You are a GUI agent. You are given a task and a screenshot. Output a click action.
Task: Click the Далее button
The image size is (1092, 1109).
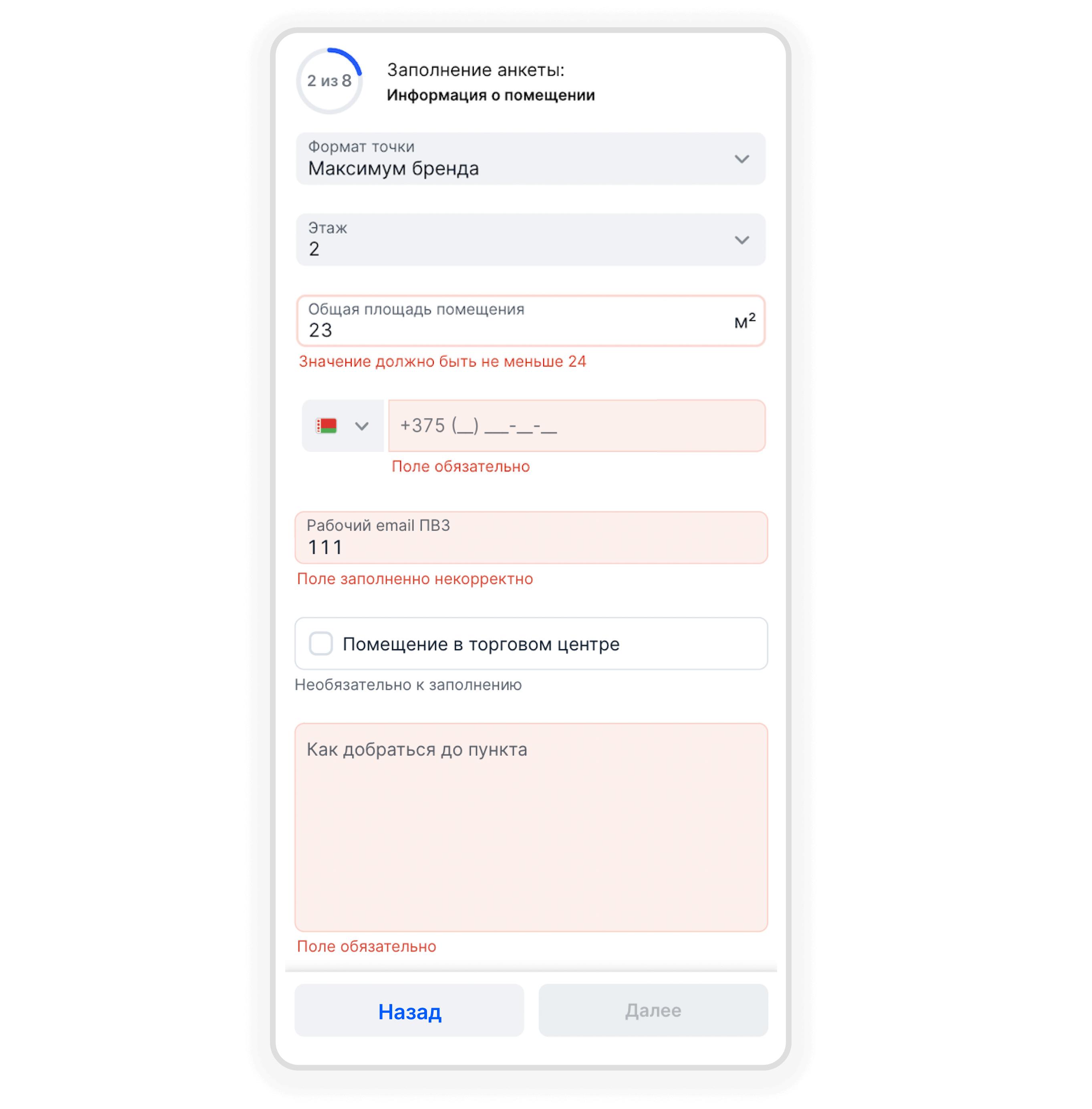653,1010
